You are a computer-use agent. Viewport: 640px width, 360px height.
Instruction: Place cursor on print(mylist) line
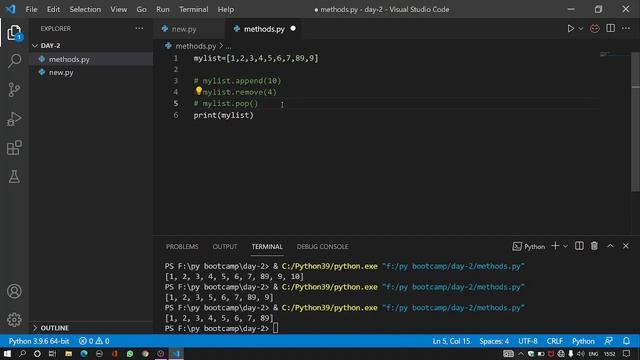pos(224,115)
